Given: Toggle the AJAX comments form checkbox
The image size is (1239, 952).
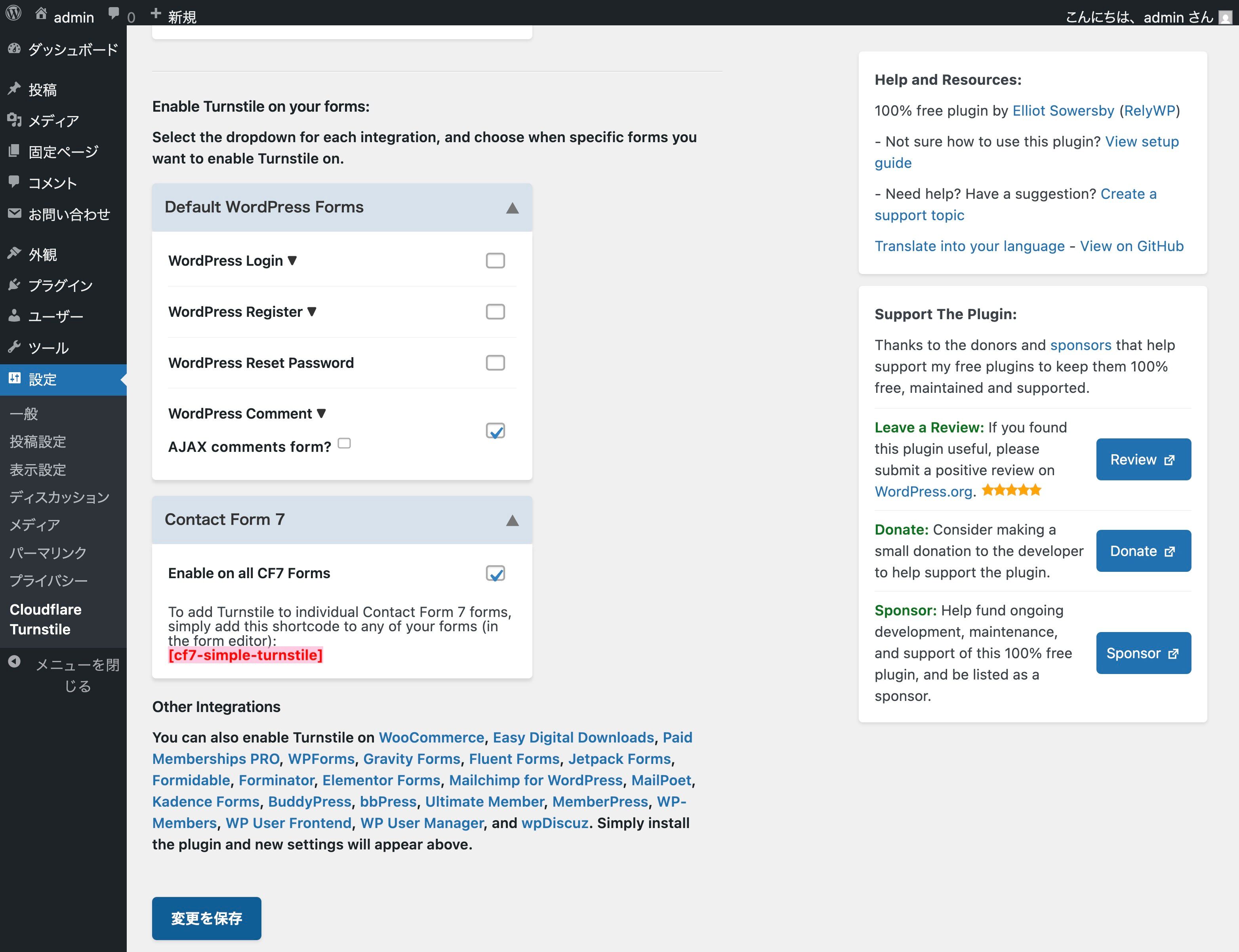Looking at the screenshot, I should (x=344, y=443).
